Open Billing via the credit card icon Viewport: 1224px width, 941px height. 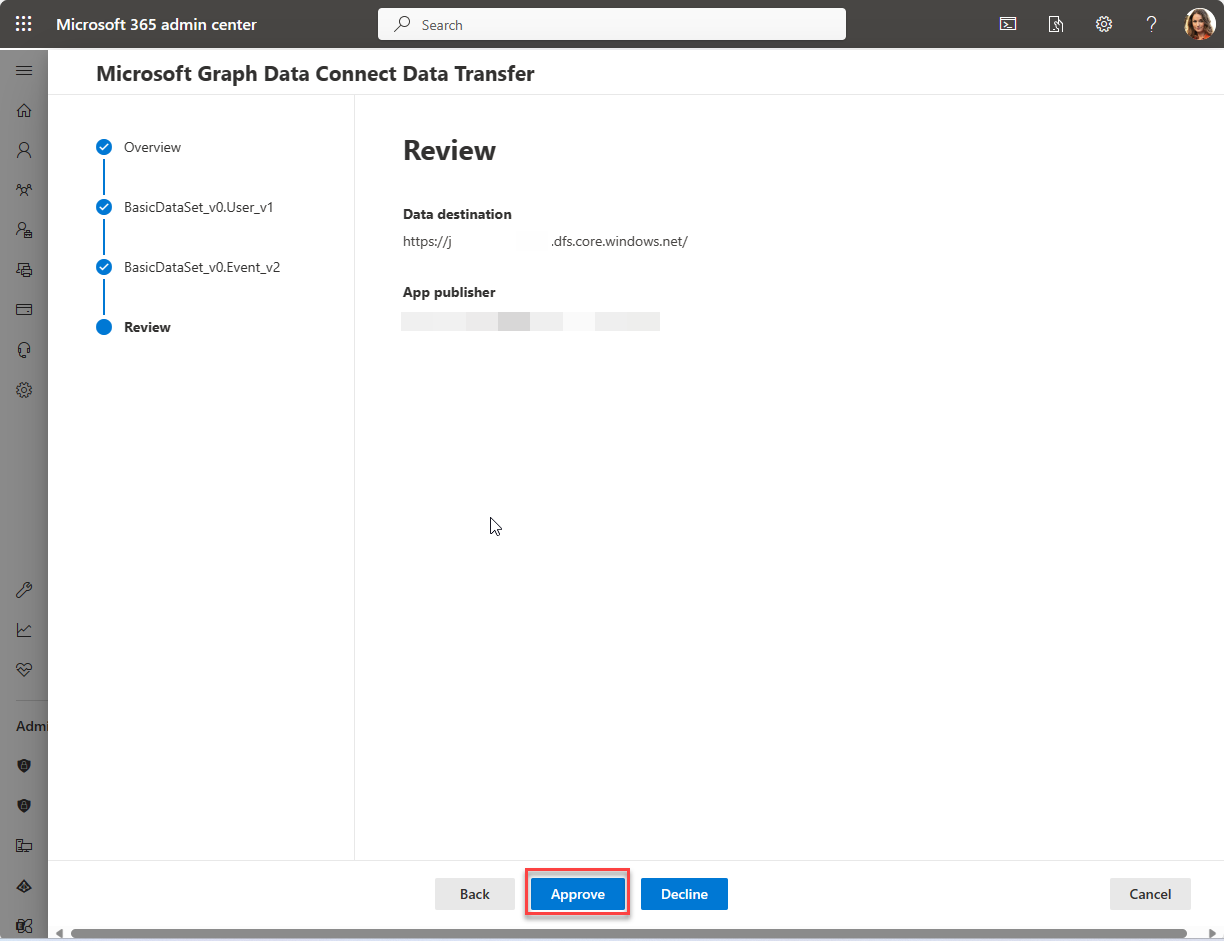click(x=23, y=309)
